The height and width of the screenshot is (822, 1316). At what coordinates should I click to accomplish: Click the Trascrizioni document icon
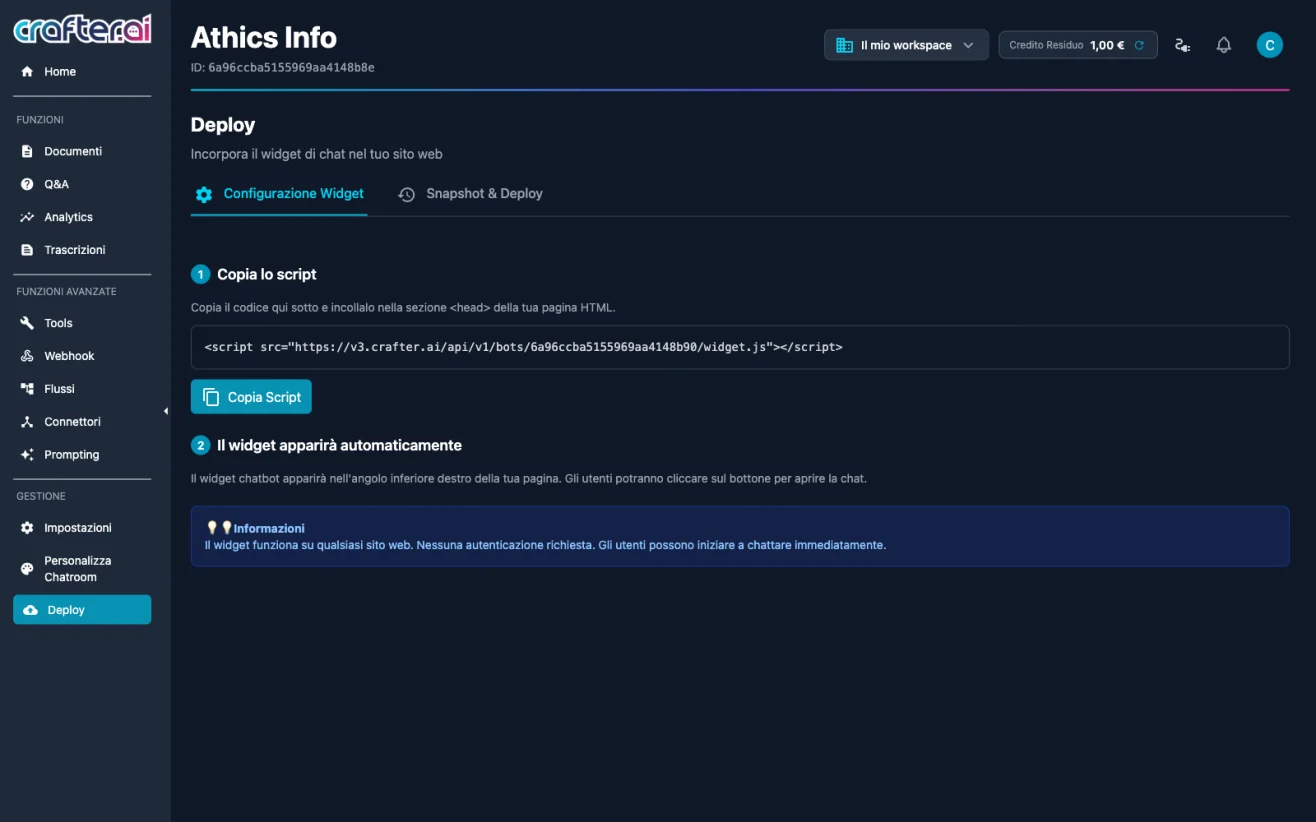(27, 250)
